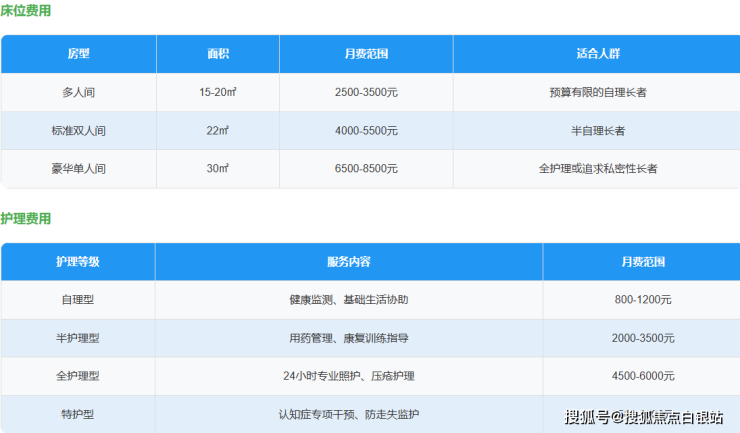Click the 6500-8500元 price cell
The image size is (740, 433).
pyautogui.click(x=366, y=169)
